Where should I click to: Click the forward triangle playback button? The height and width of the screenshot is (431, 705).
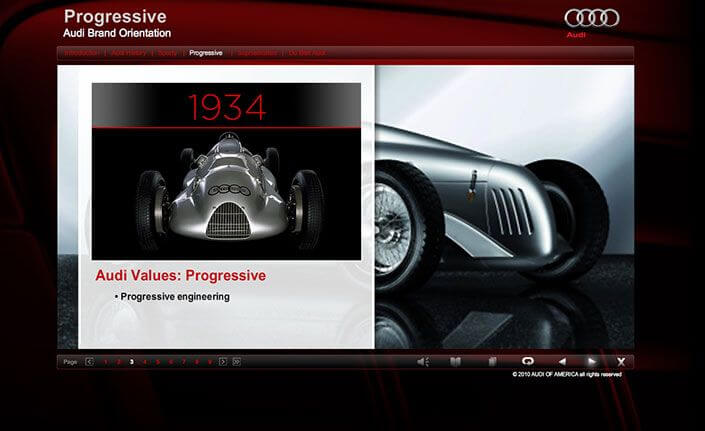click(592, 361)
